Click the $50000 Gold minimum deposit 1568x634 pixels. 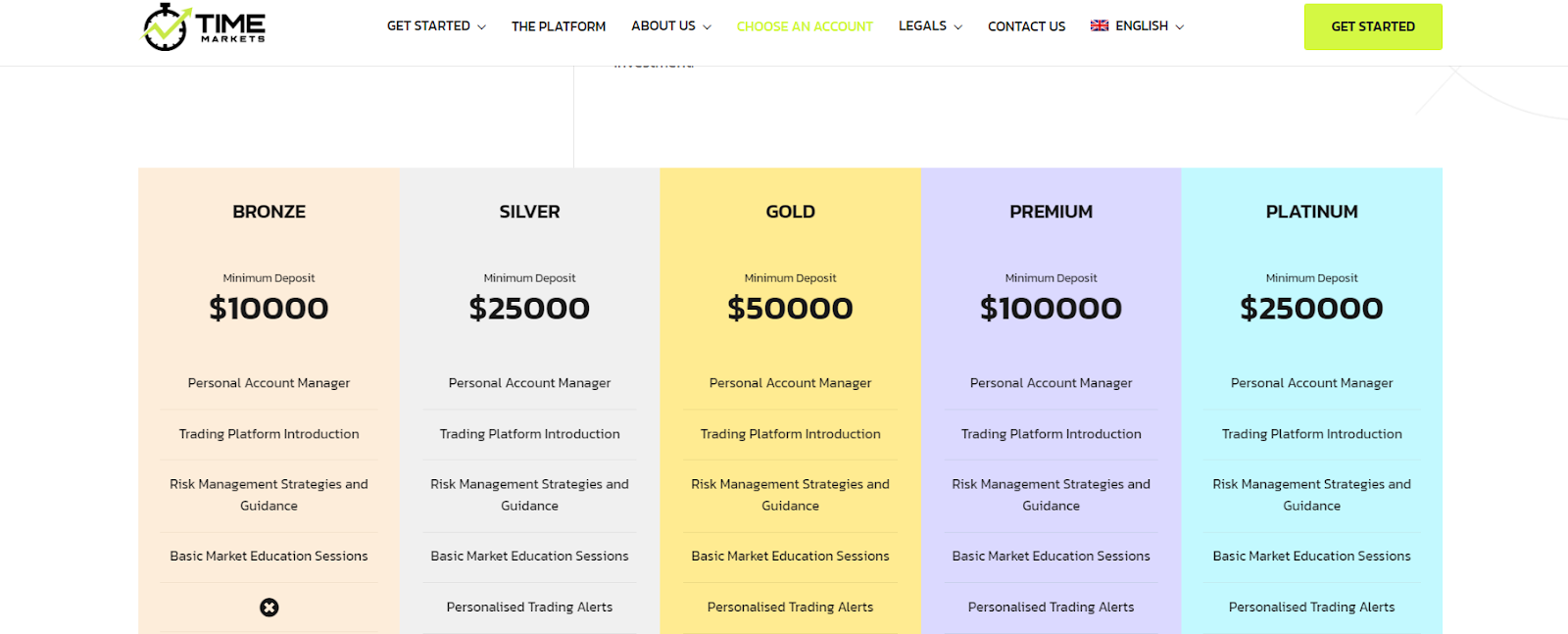click(x=791, y=309)
